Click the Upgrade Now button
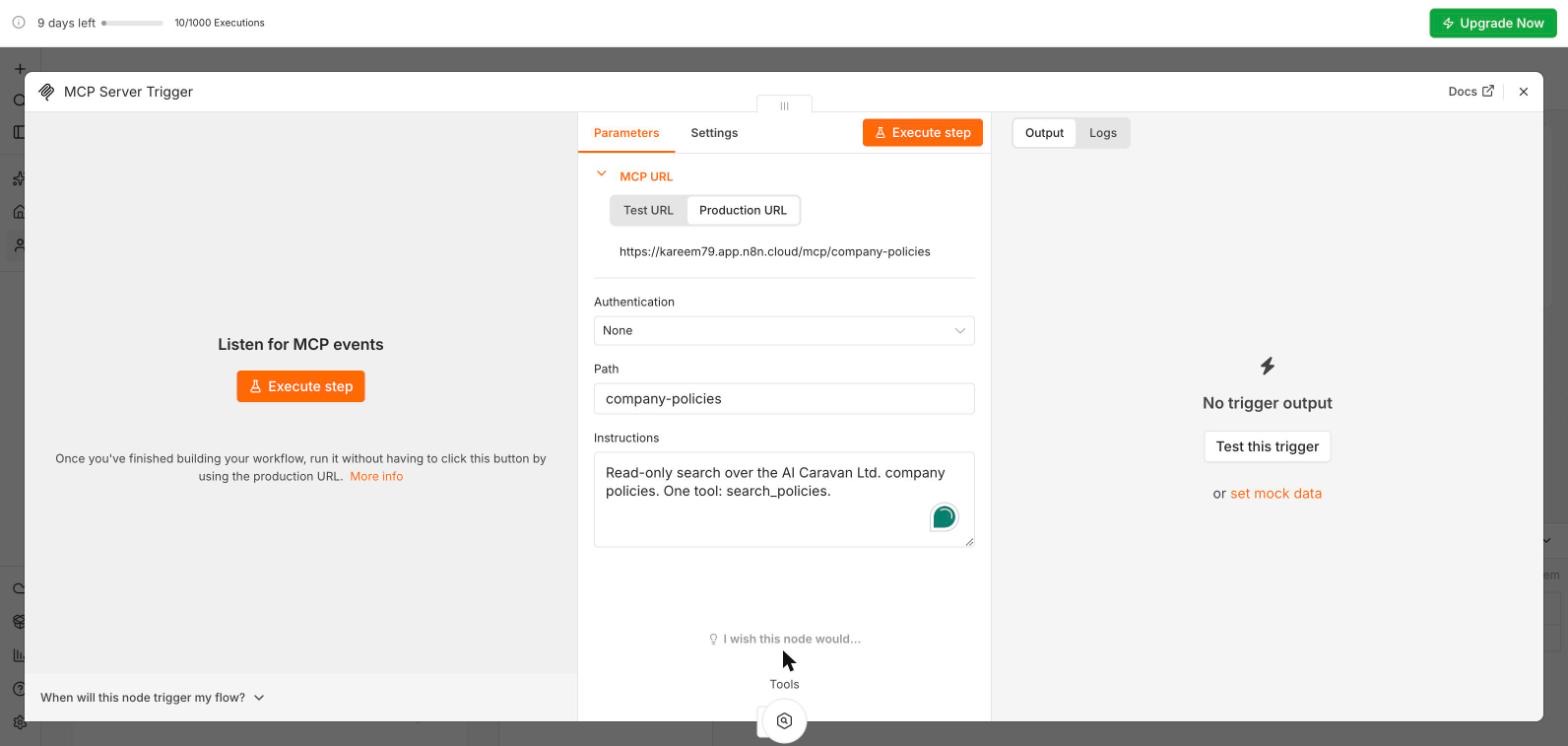 [x=1493, y=23]
